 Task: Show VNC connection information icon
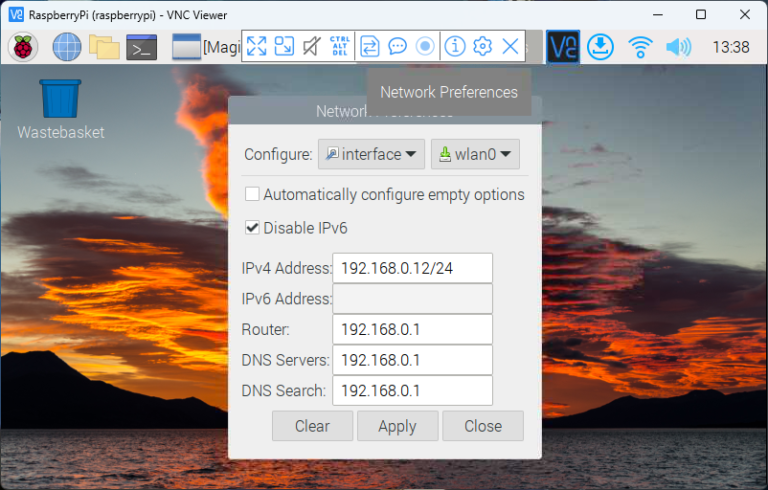click(455, 46)
